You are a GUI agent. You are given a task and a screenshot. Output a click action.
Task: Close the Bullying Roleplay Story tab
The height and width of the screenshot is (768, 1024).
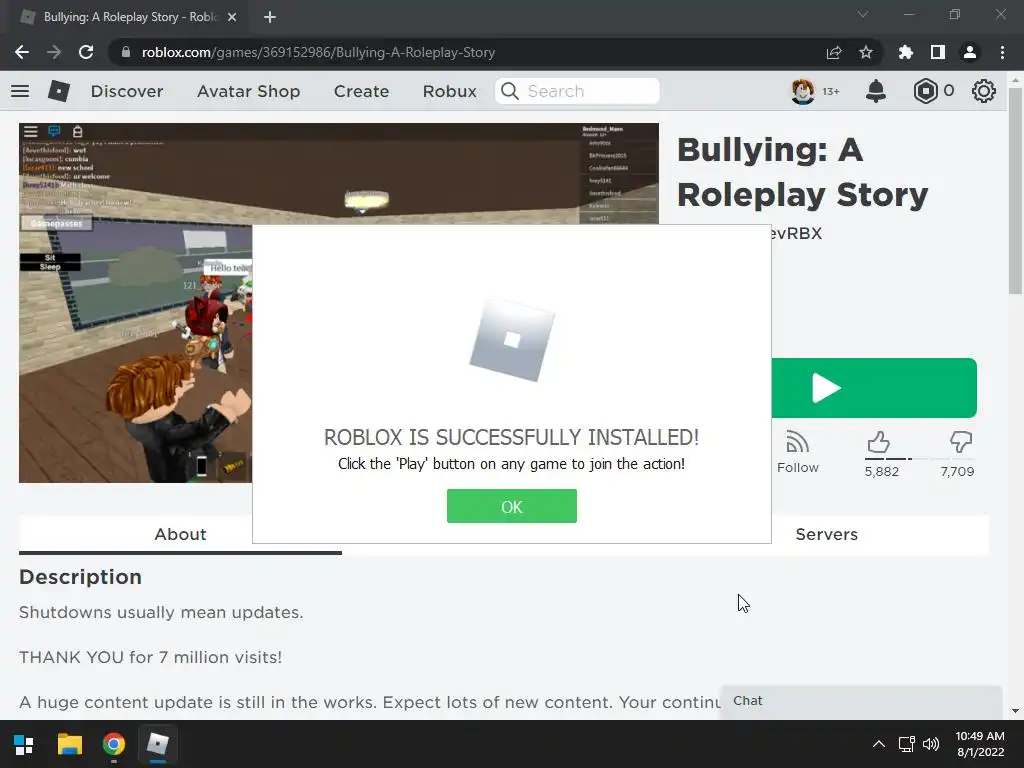pos(232,17)
